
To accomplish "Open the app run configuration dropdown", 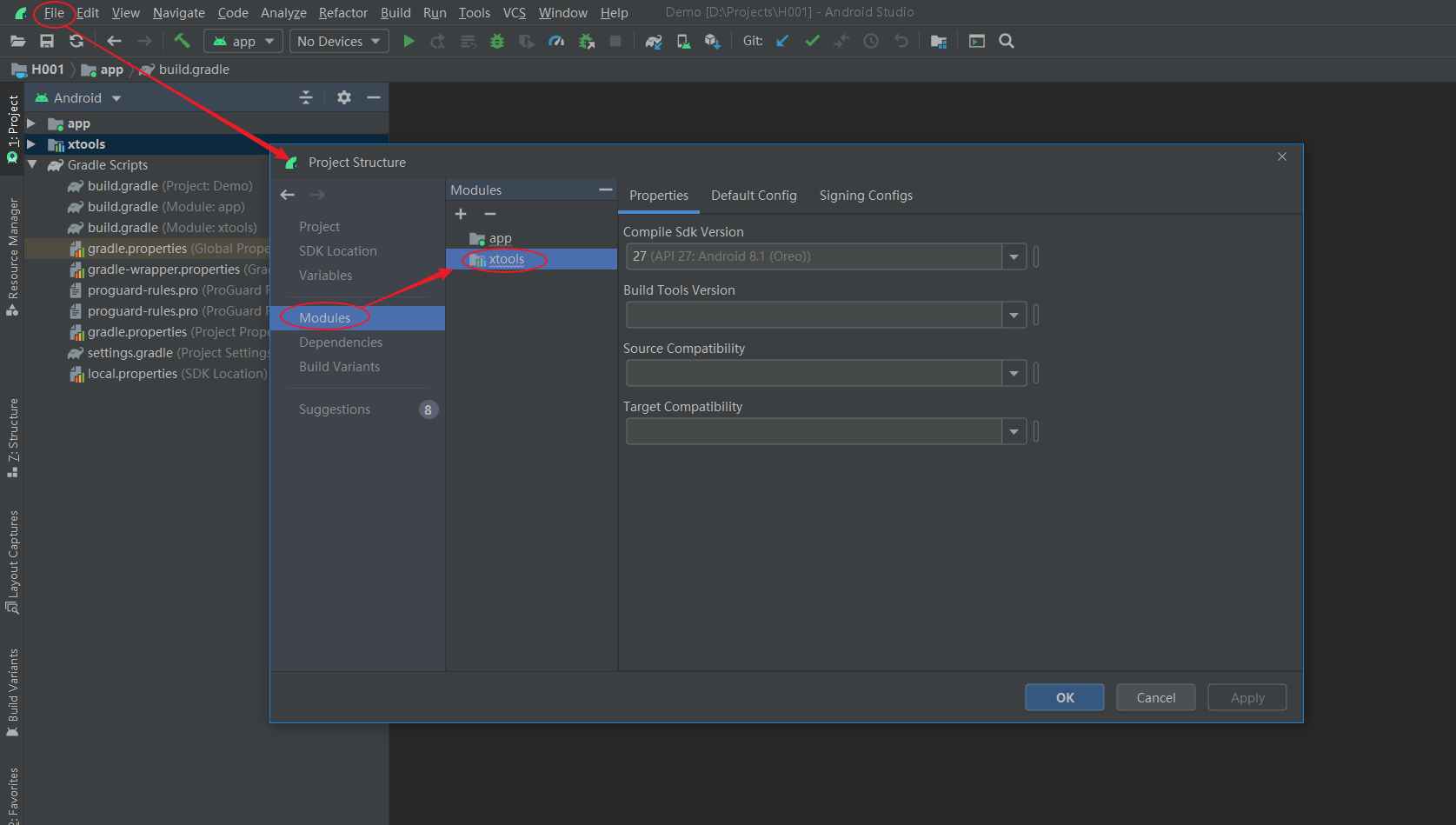I will [243, 41].
